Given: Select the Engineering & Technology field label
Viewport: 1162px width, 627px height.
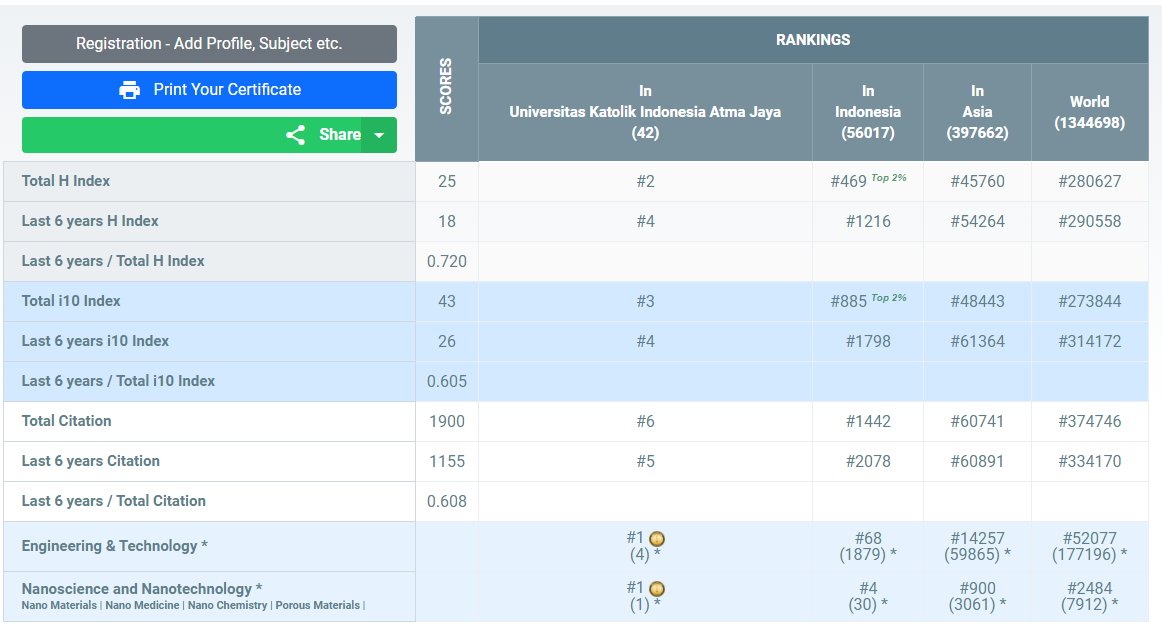Looking at the screenshot, I should [114, 546].
